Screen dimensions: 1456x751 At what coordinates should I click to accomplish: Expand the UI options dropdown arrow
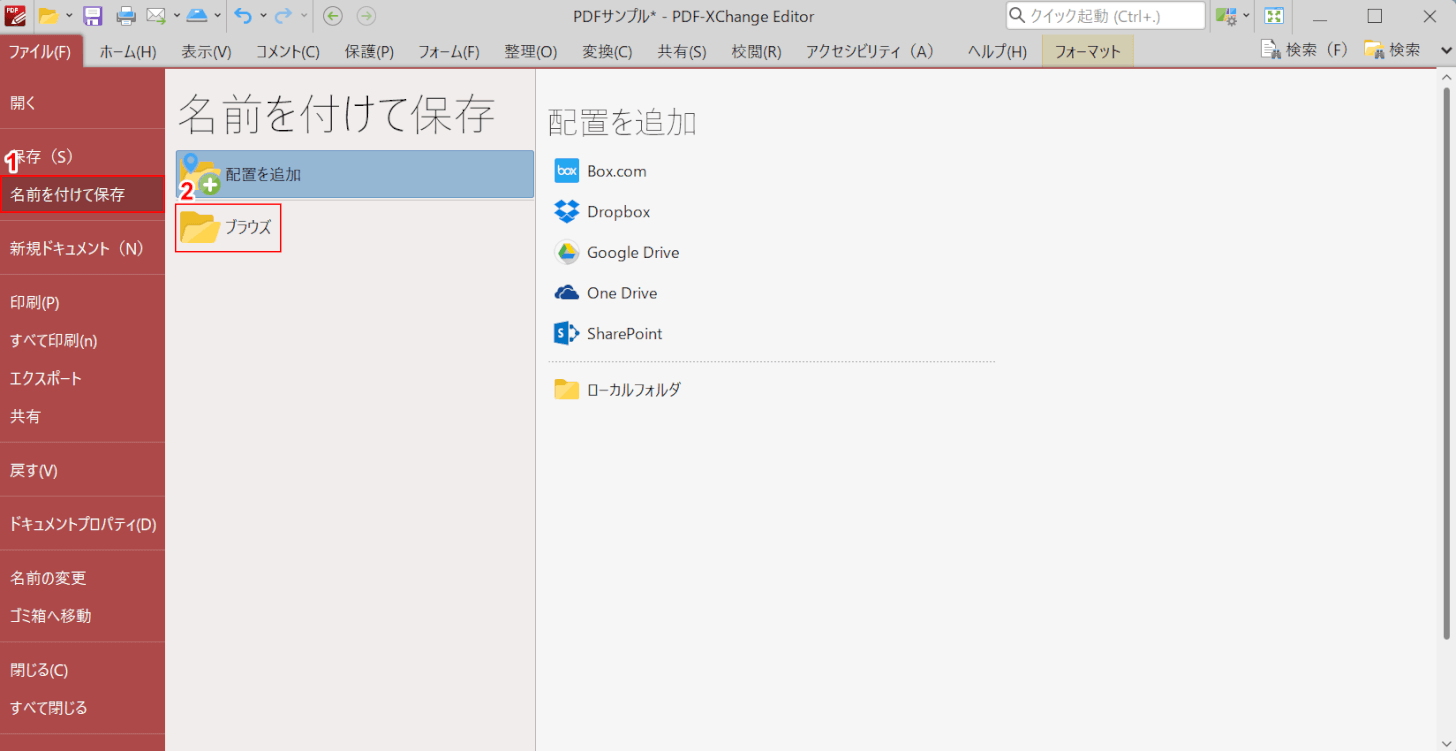(1246, 16)
